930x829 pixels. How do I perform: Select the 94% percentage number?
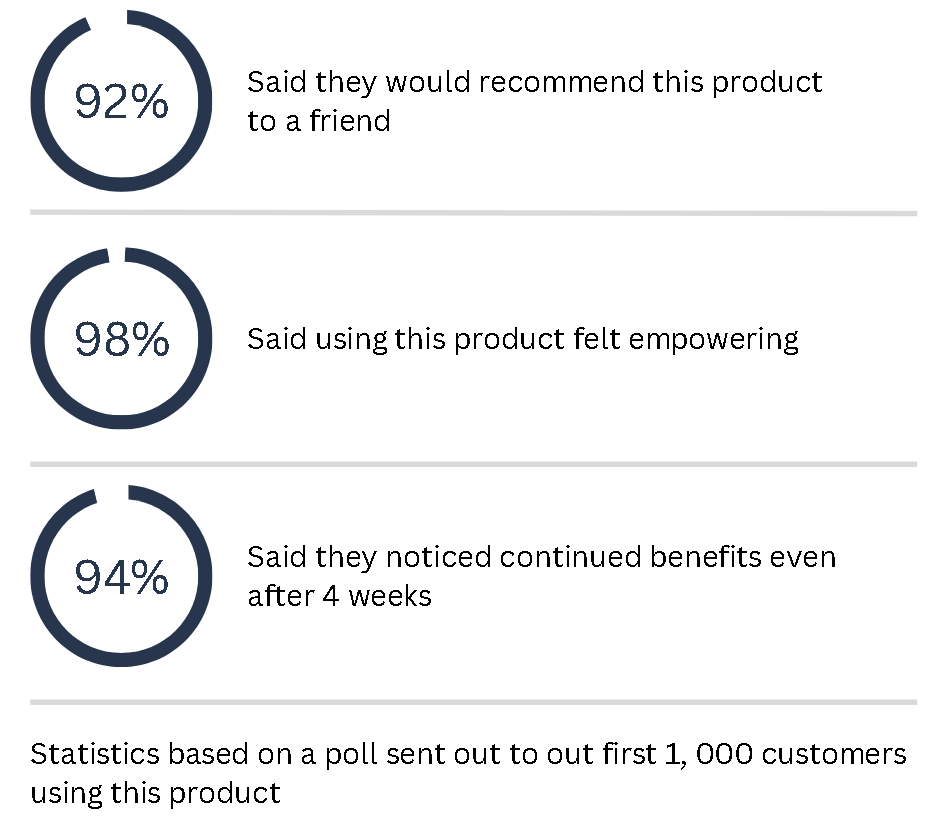pos(121,577)
